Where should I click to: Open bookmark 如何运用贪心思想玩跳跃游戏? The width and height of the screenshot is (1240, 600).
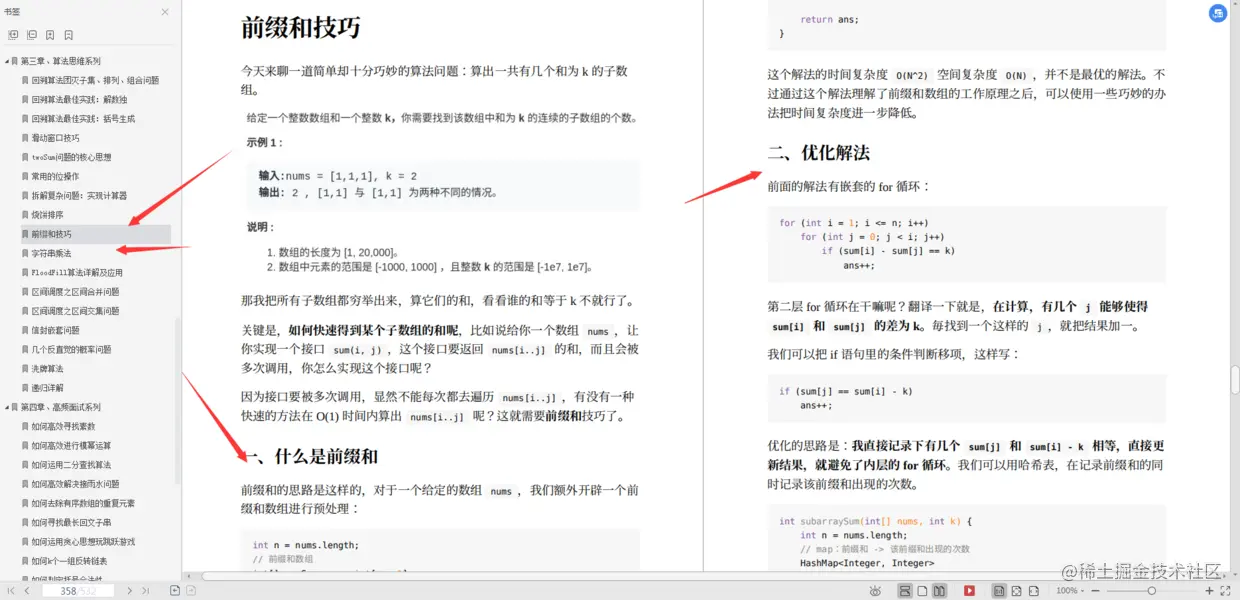point(83,541)
